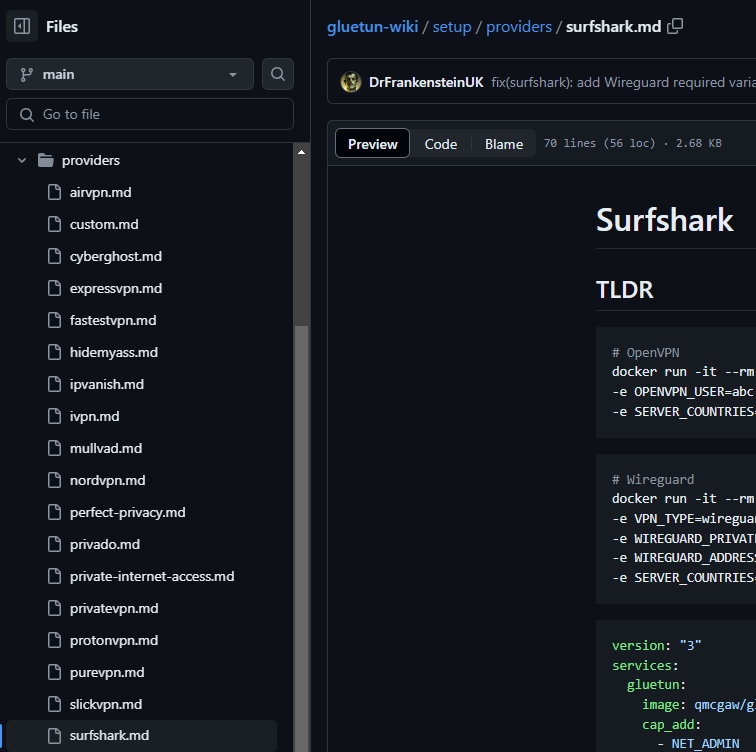Click the search magnifier button beside branch selector
The height and width of the screenshot is (752, 756).
point(278,74)
